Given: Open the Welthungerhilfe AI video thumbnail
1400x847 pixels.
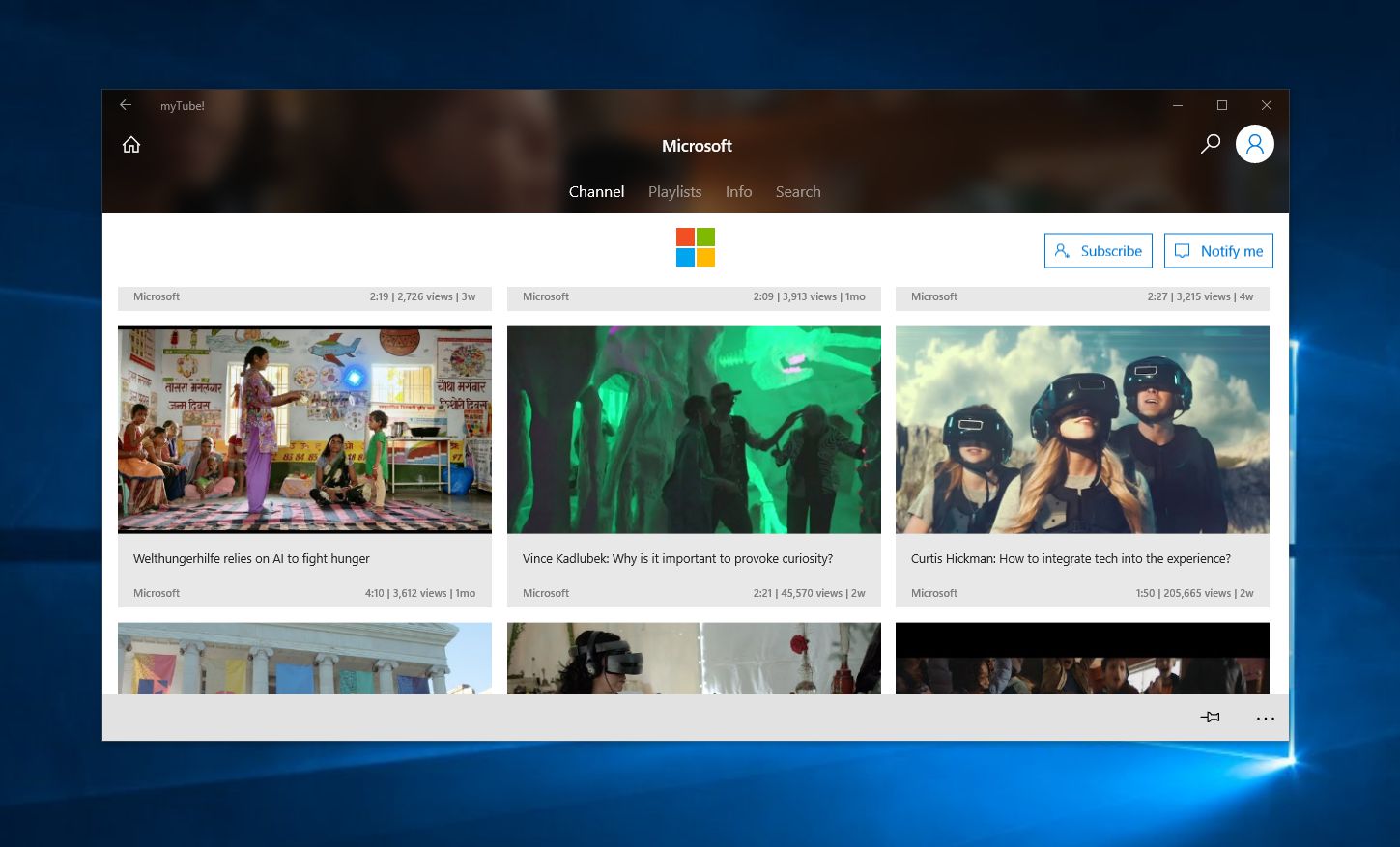Looking at the screenshot, I should 304,430.
